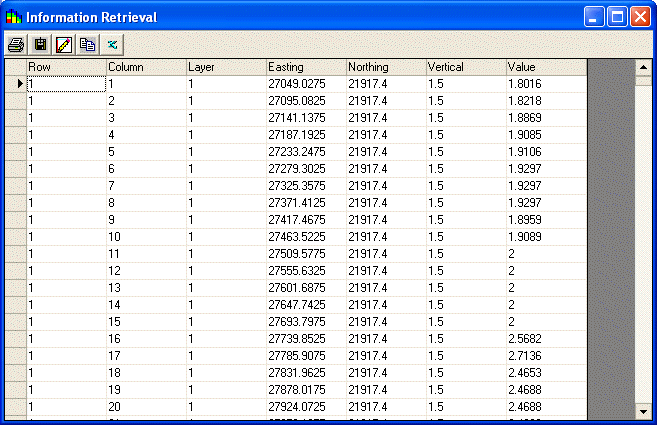Click the Information Retrieval title bar chart icon
The image size is (657, 425).
(14, 16)
